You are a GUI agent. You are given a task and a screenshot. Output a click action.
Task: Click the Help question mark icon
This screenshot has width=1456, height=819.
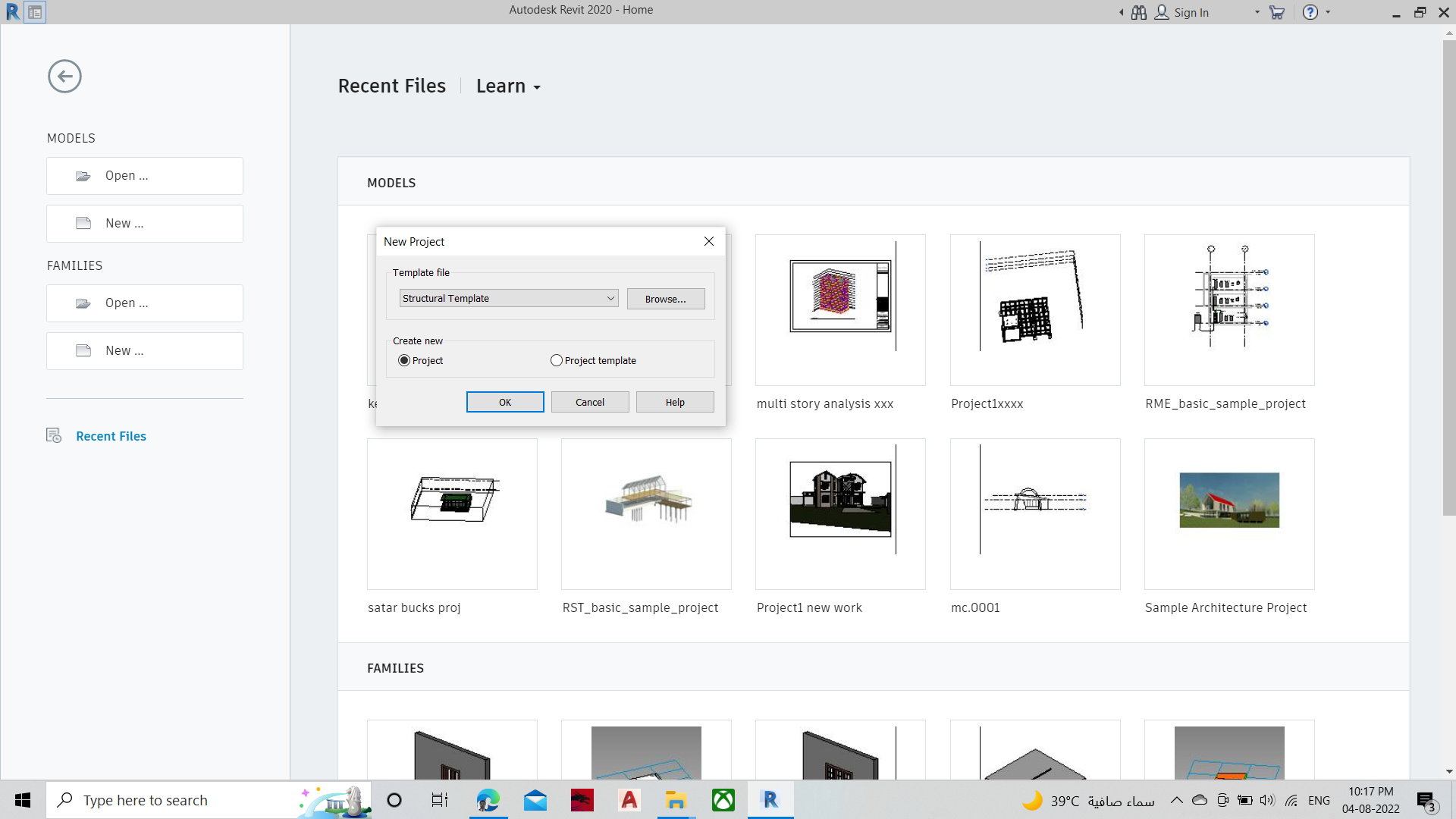(x=1310, y=12)
